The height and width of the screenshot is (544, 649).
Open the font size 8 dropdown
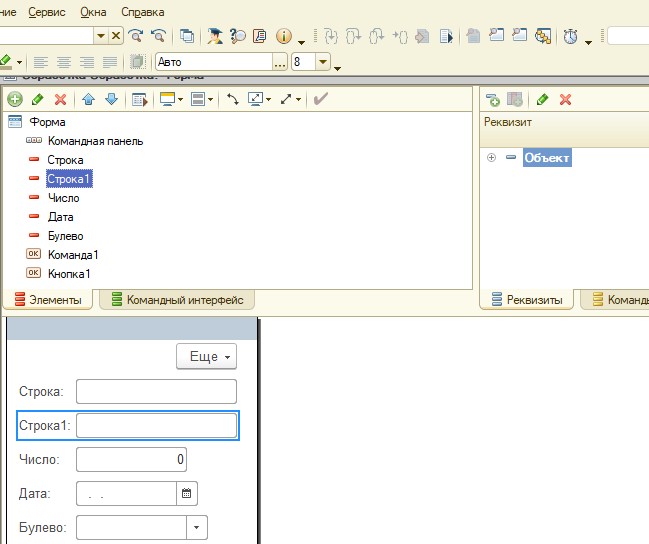pyautogui.click(x=323, y=62)
